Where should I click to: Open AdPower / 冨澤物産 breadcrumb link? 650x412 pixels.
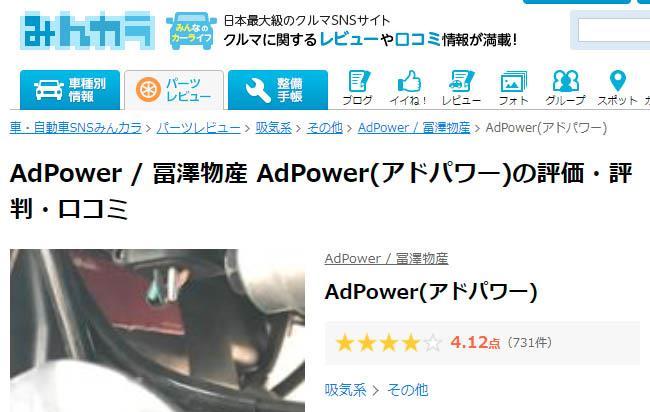click(x=414, y=128)
